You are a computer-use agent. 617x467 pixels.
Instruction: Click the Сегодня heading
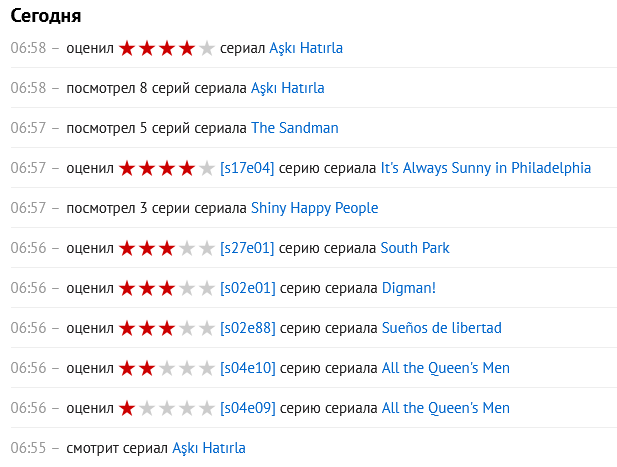tap(46, 17)
